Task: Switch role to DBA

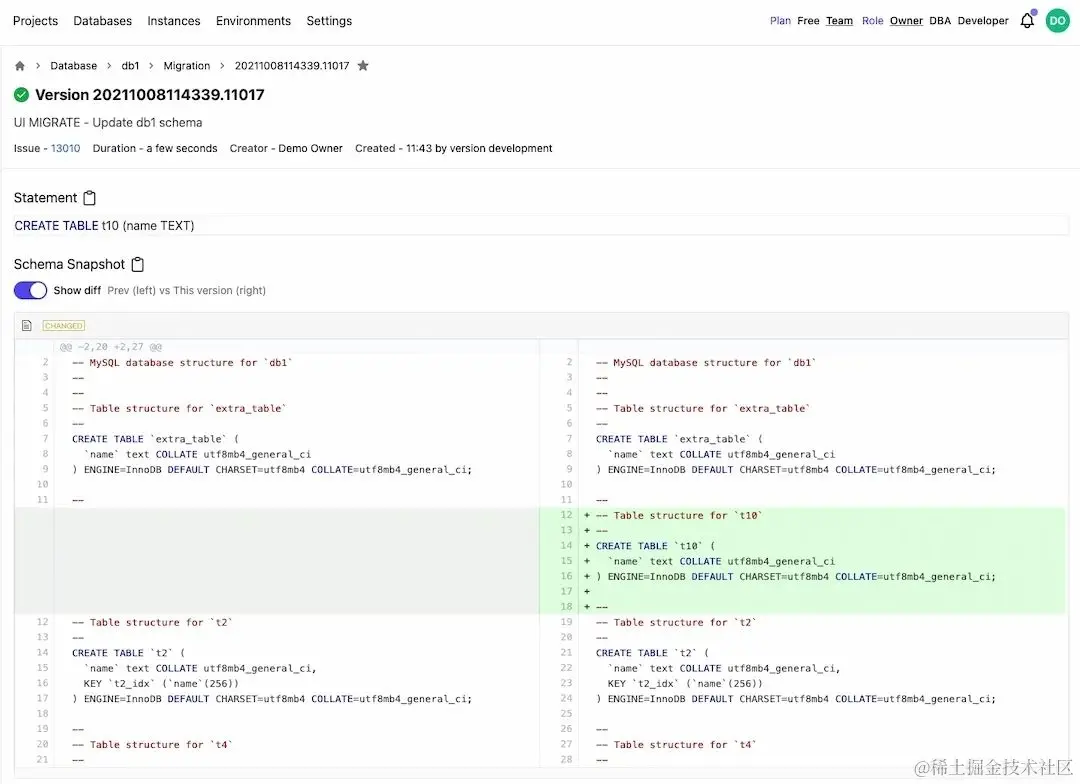Action: coord(939,21)
